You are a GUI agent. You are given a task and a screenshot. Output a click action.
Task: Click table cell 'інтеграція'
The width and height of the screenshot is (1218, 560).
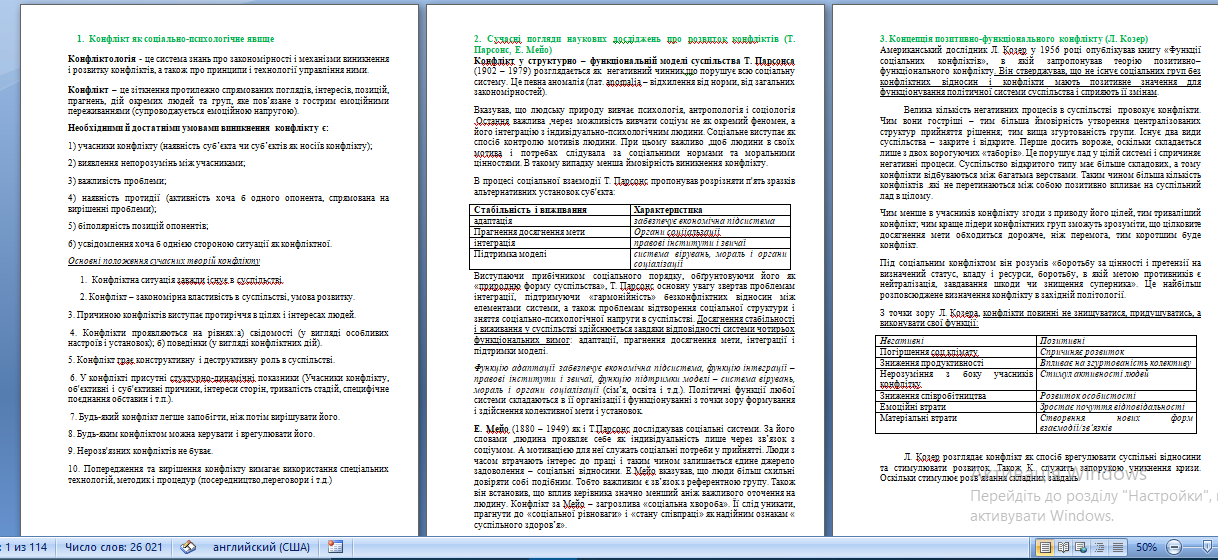[494, 242]
